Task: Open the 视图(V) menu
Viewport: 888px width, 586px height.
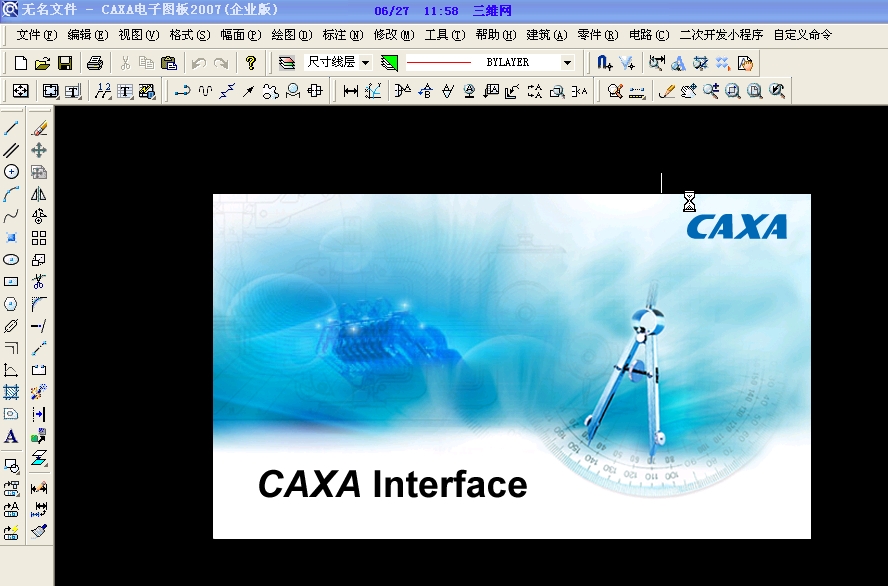Action: 139,35
